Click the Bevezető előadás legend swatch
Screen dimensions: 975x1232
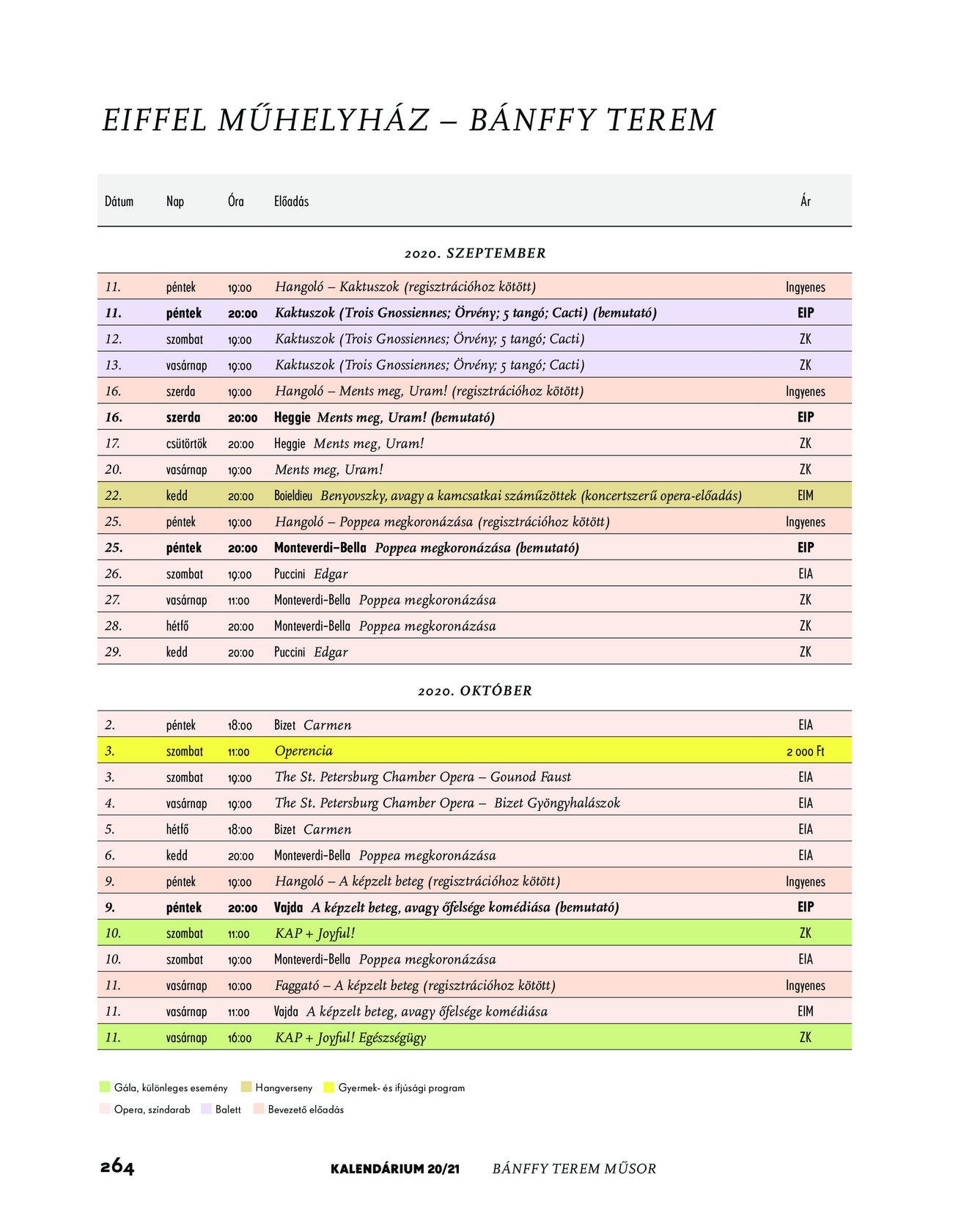(259, 1109)
